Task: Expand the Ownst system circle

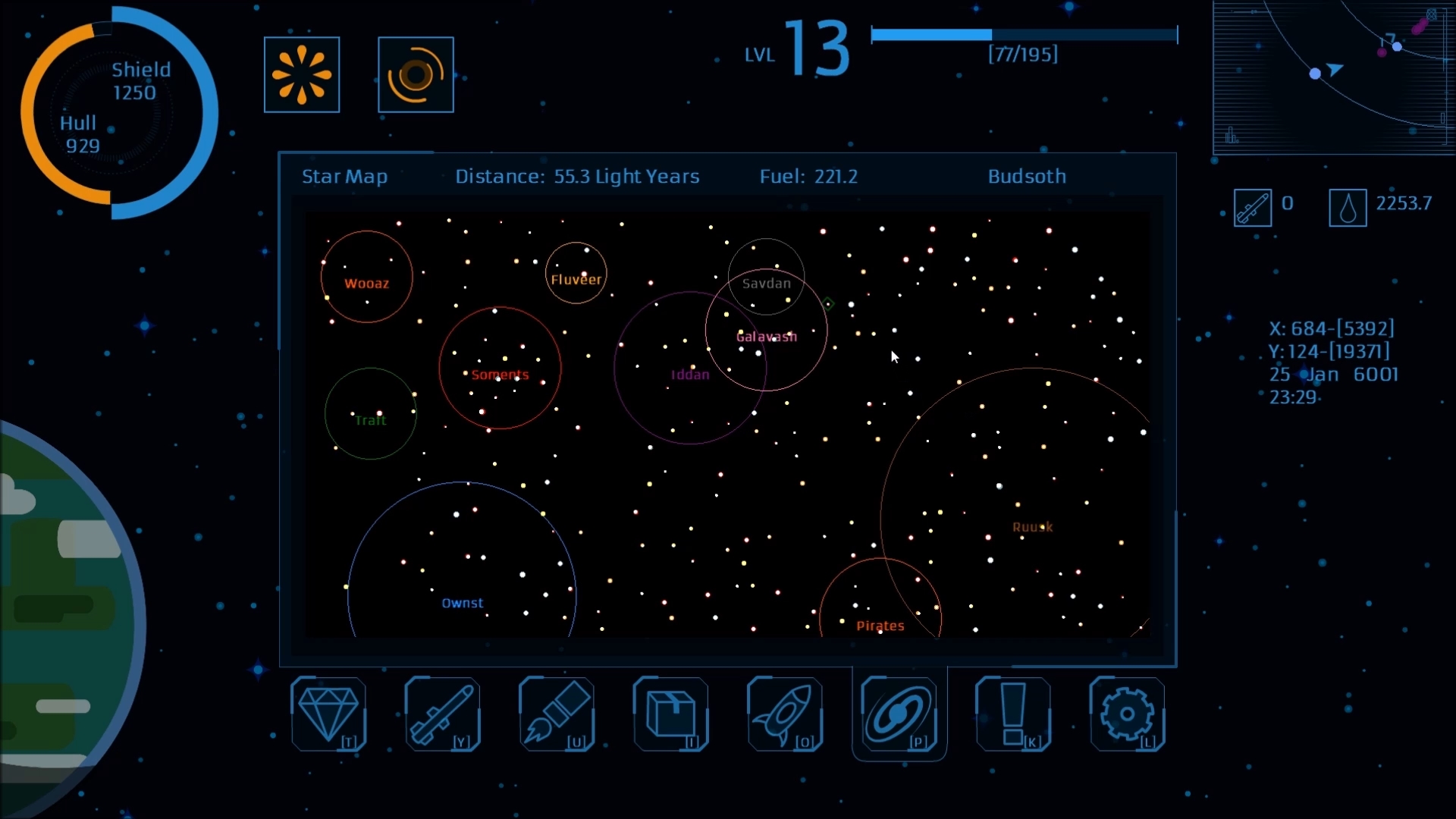Action: (x=462, y=600)
